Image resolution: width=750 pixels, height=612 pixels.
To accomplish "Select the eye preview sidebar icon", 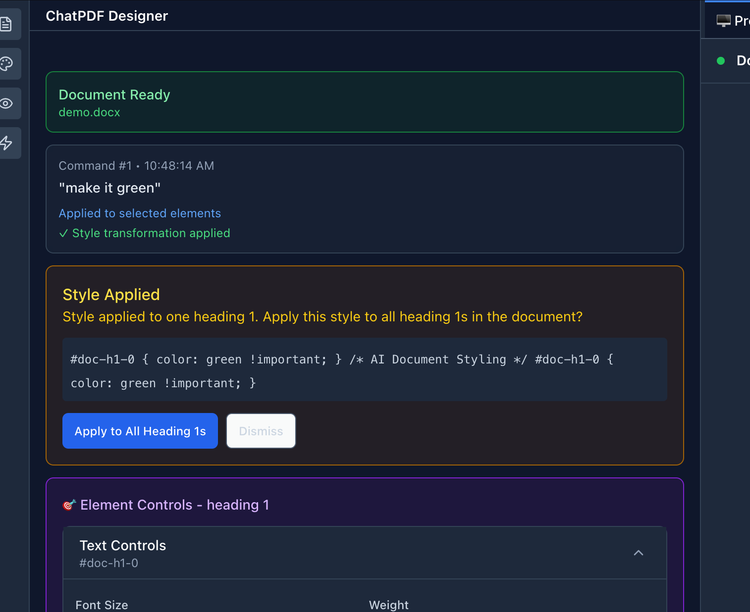I will coord(6,103).
